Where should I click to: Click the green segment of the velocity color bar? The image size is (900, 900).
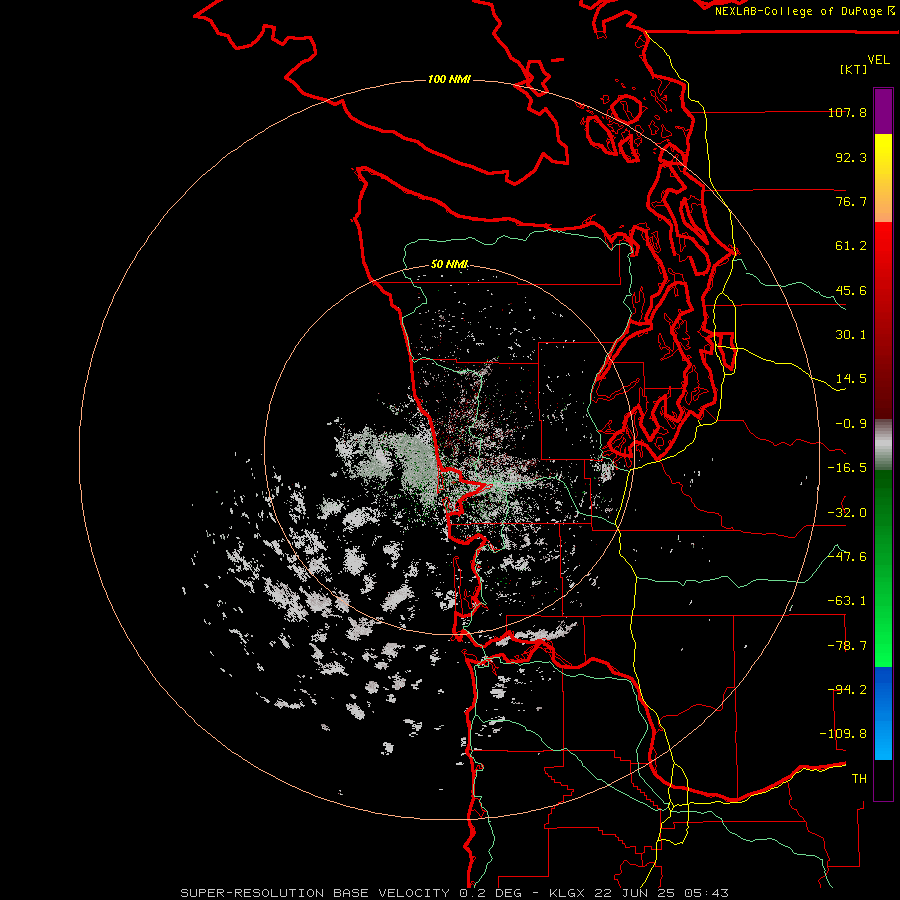click(883, 568)
